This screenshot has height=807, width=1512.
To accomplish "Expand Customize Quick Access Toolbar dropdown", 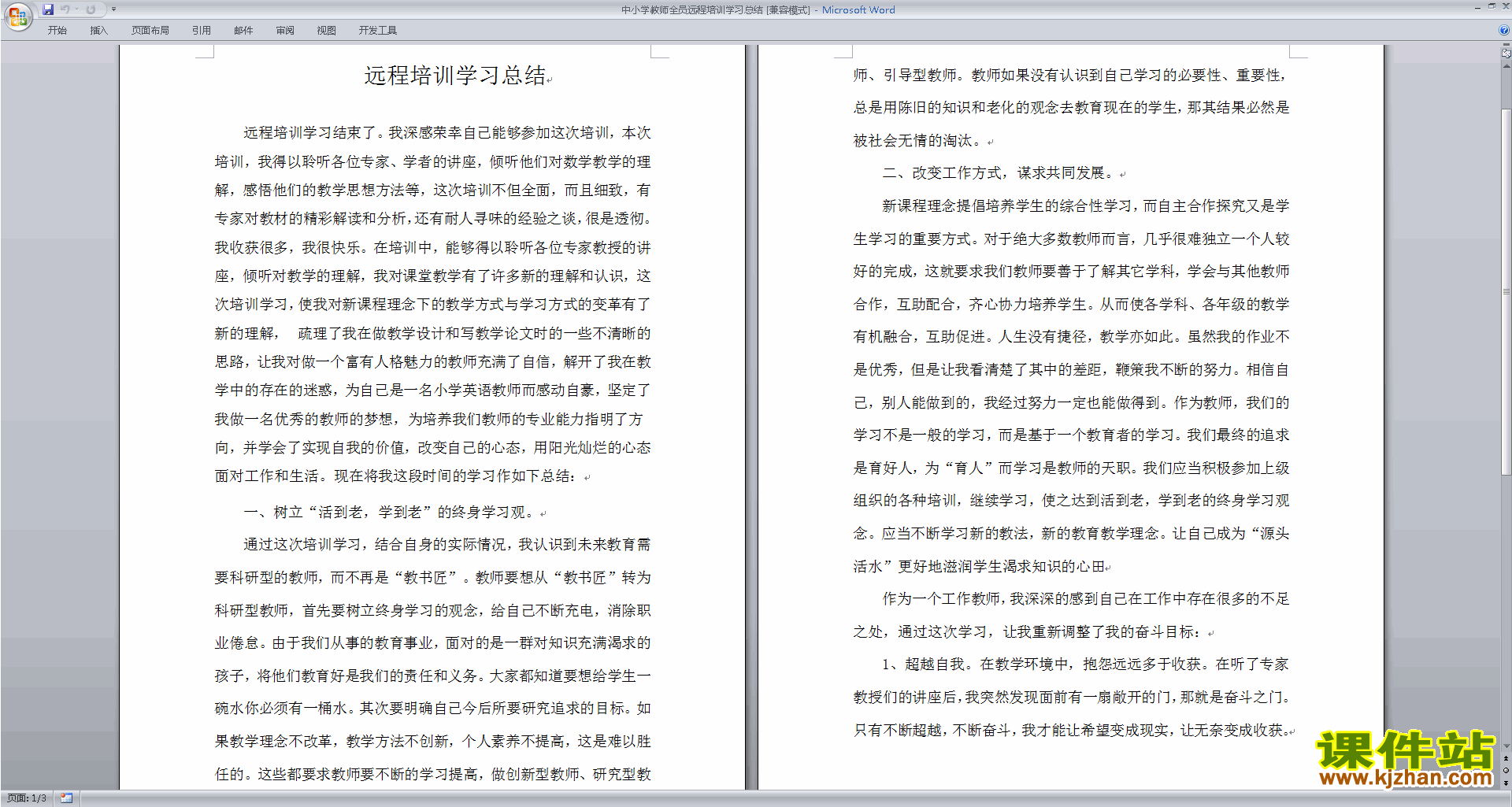I will tap(113, 9).
